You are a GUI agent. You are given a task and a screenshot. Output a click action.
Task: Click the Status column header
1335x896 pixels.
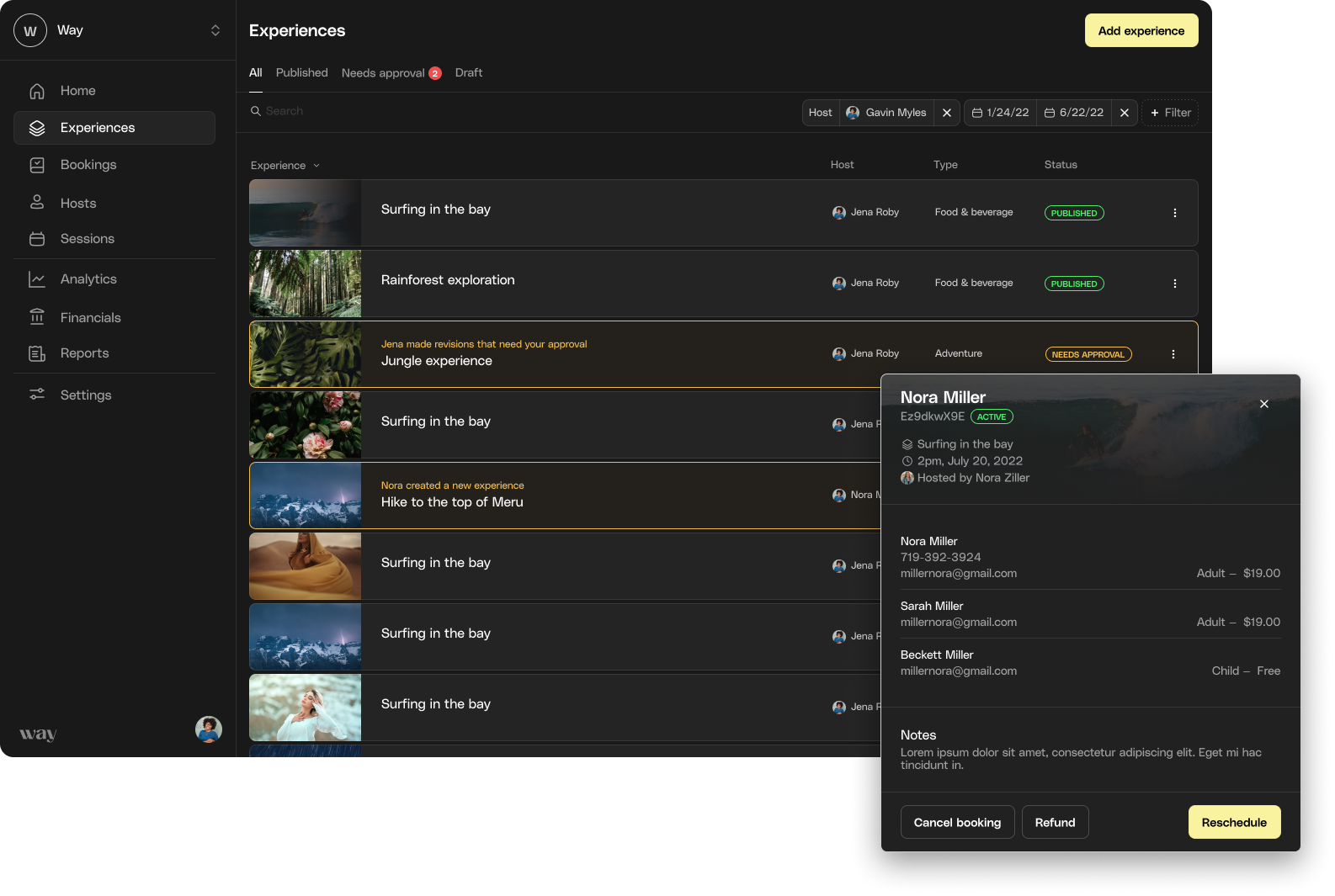point(1061,165)
